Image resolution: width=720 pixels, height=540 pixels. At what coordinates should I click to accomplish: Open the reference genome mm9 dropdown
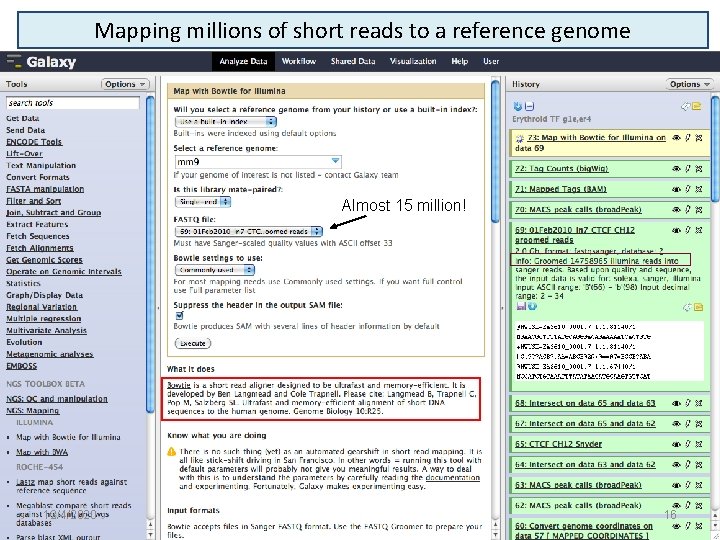click(x=258, y=162)
